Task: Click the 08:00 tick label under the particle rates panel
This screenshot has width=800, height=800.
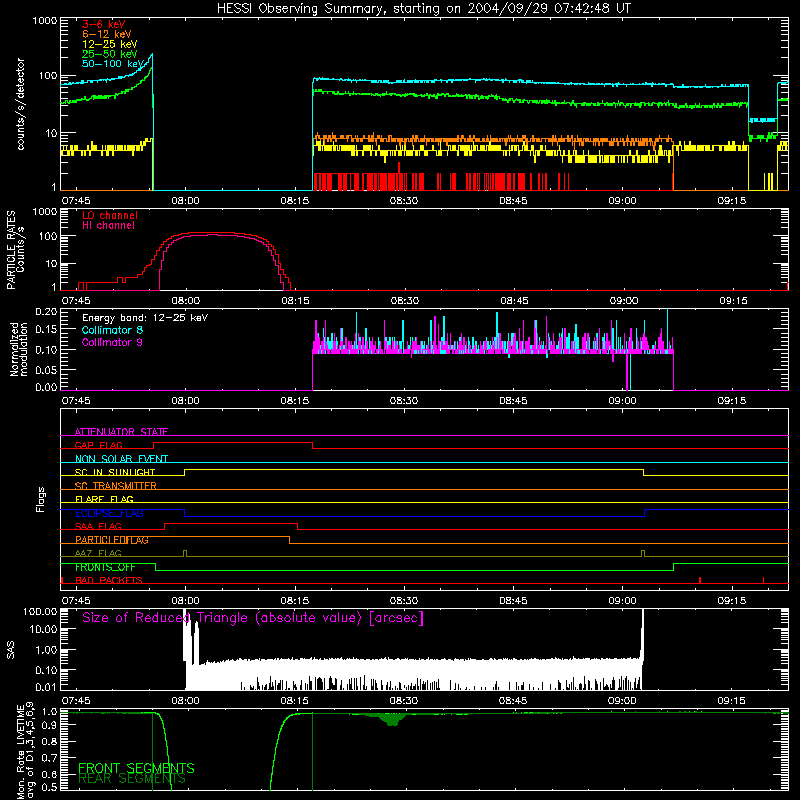Action: point(185,301)
